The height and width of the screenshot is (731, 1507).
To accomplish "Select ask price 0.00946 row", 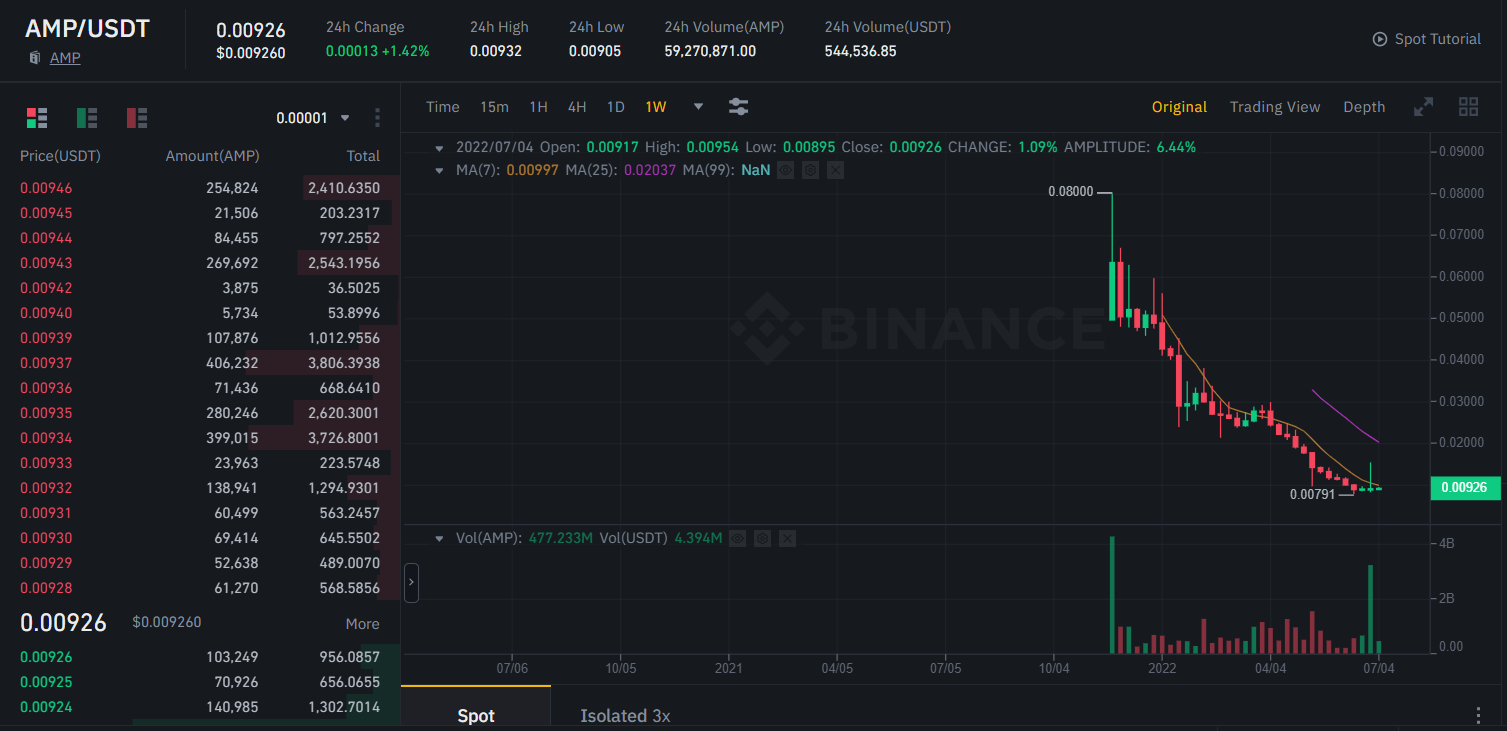I will point(200,188).
